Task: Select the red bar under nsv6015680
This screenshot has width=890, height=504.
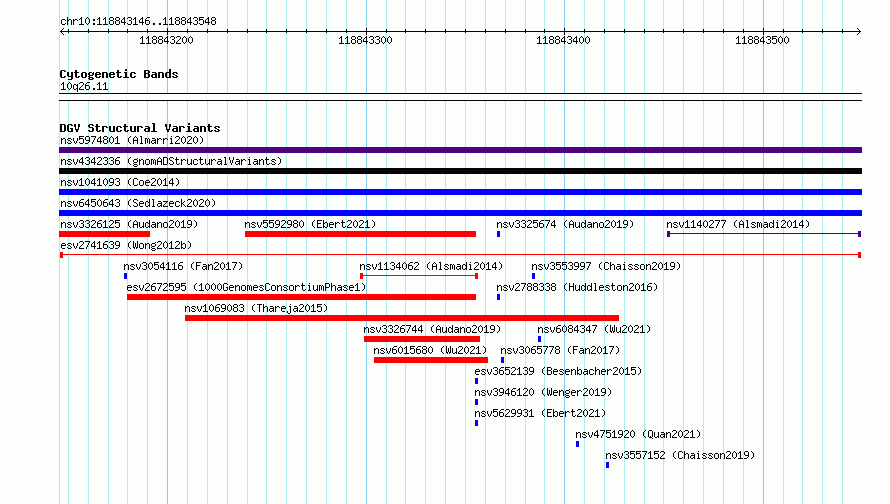Action: [x=431, y=360]
